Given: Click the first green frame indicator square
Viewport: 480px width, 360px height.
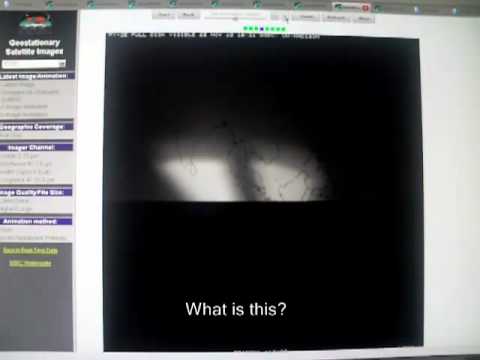Looking at the screenshot, I should point(246,29).
